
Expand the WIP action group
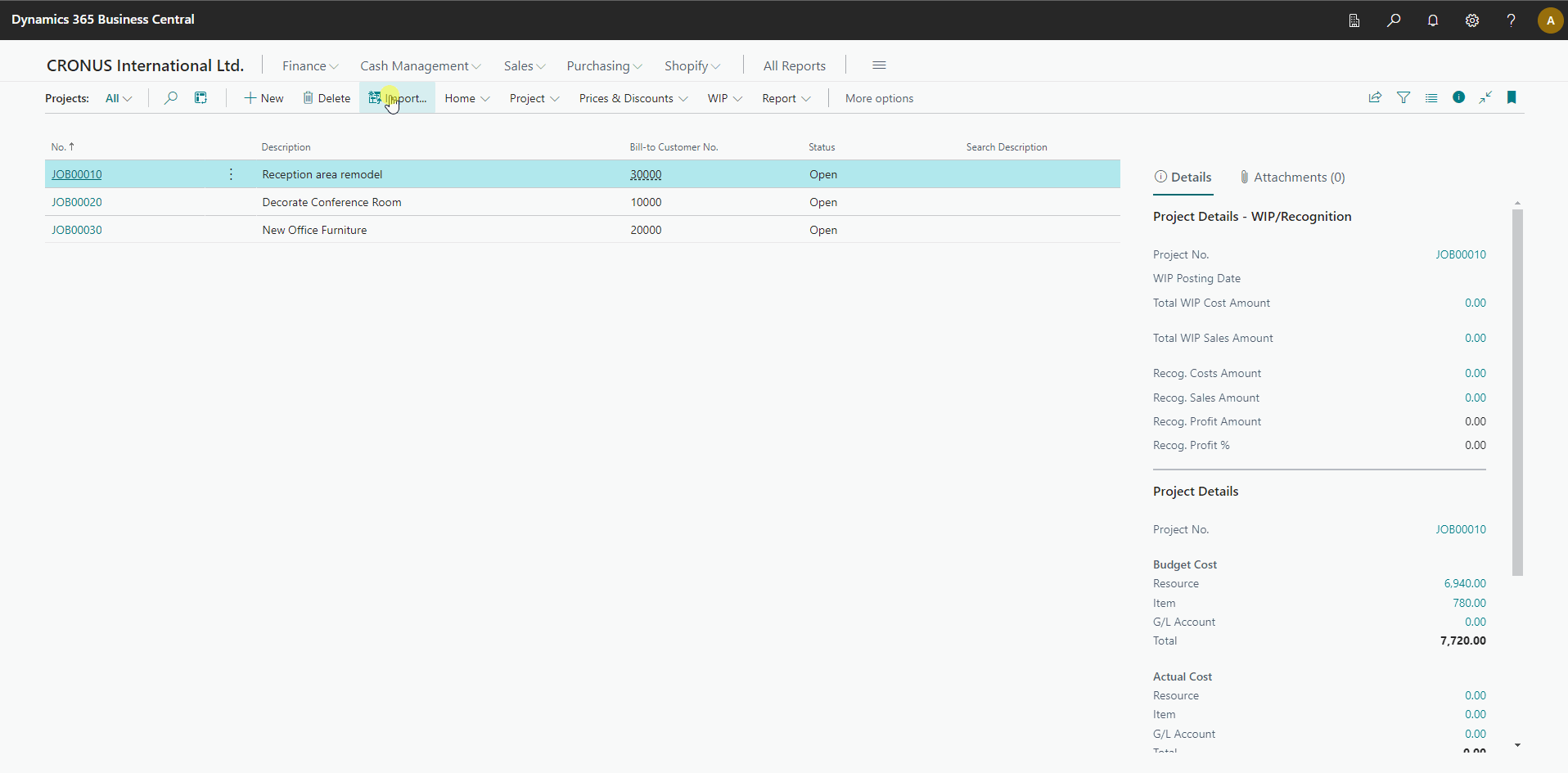tap(725, 98)
